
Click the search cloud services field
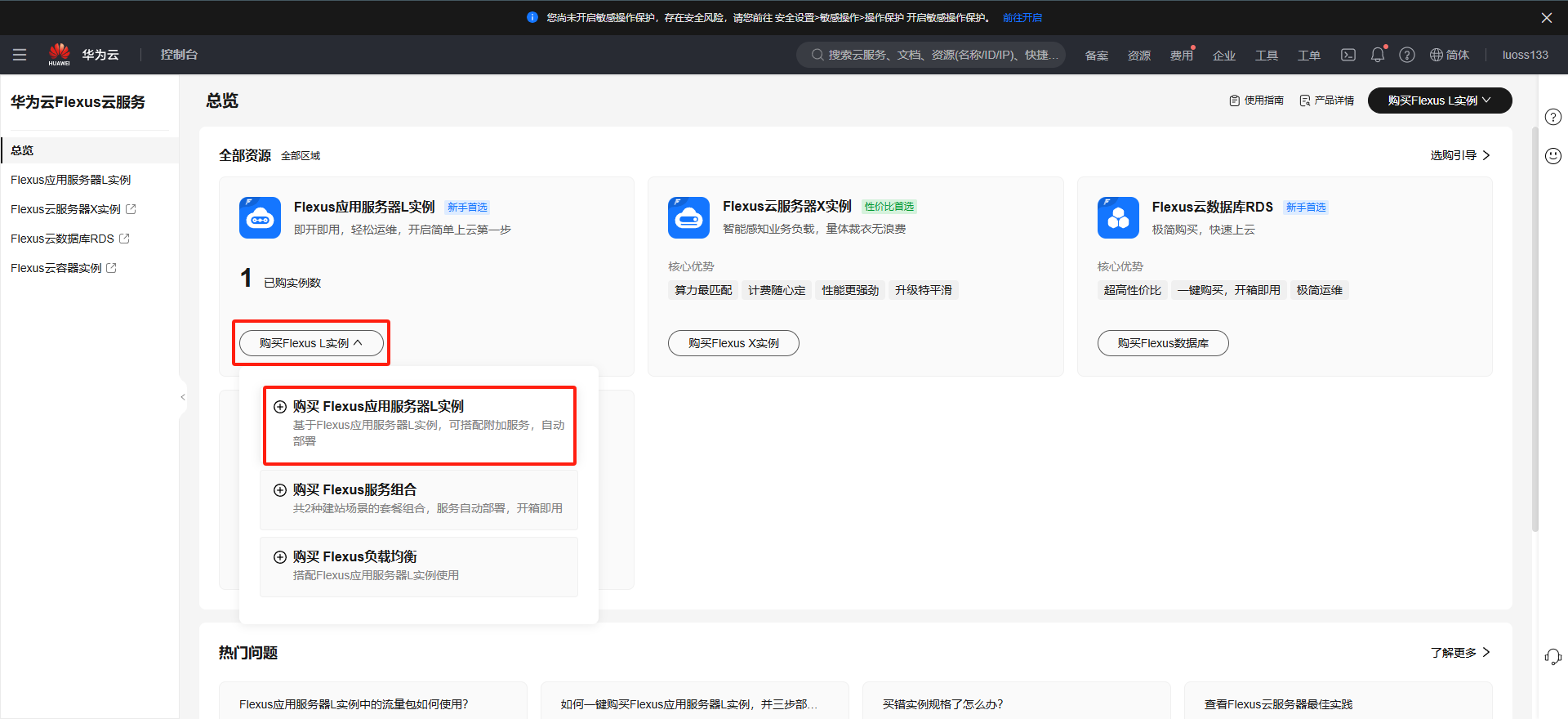931,55
